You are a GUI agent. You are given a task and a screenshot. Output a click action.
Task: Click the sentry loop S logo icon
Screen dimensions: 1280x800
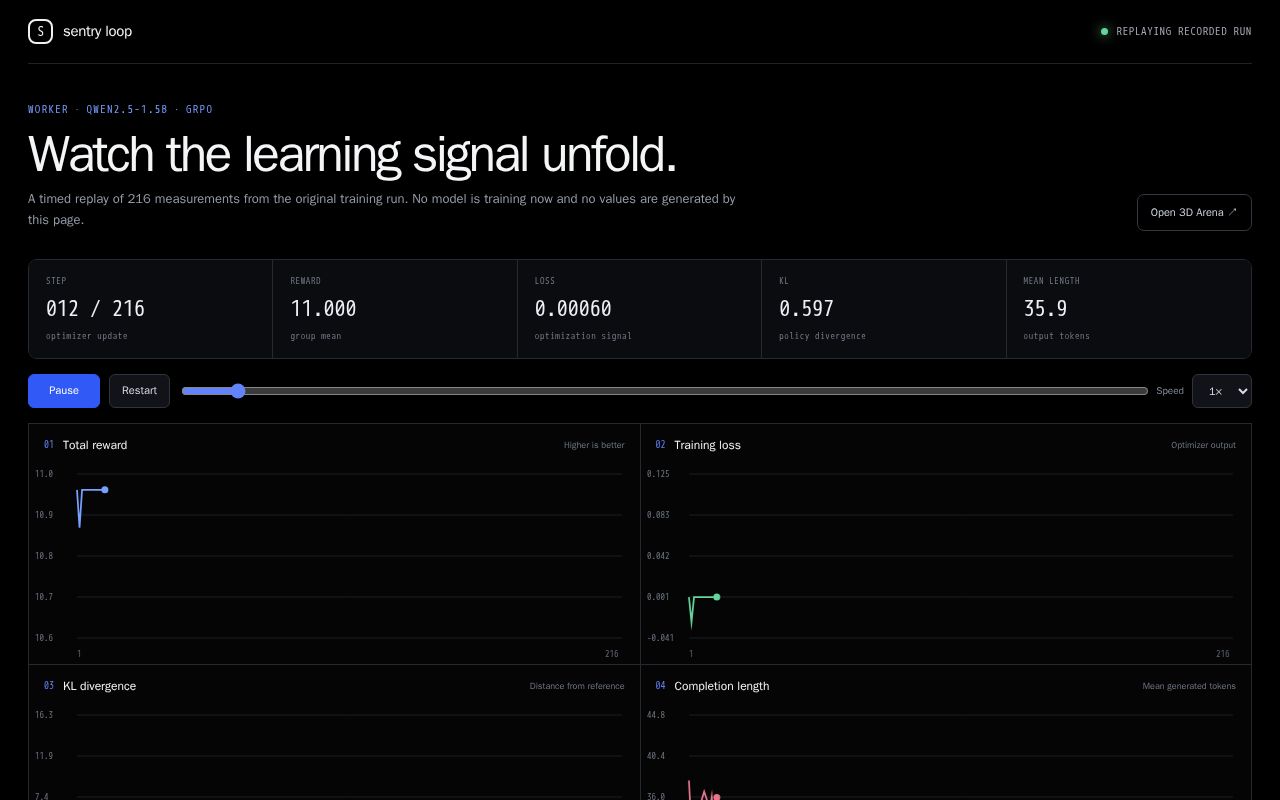[x=40, y=31]
